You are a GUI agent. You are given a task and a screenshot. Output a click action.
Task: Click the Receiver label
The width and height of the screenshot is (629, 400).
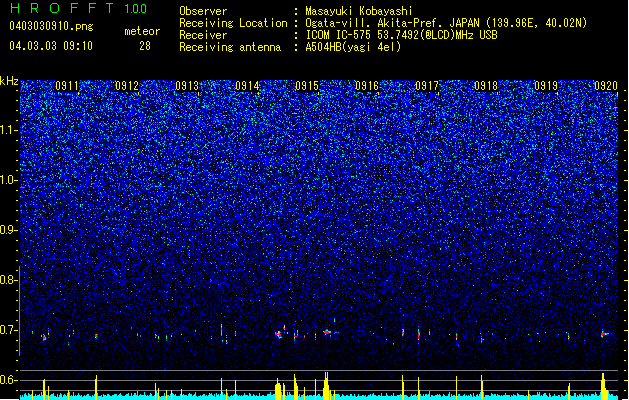[203, 35]
